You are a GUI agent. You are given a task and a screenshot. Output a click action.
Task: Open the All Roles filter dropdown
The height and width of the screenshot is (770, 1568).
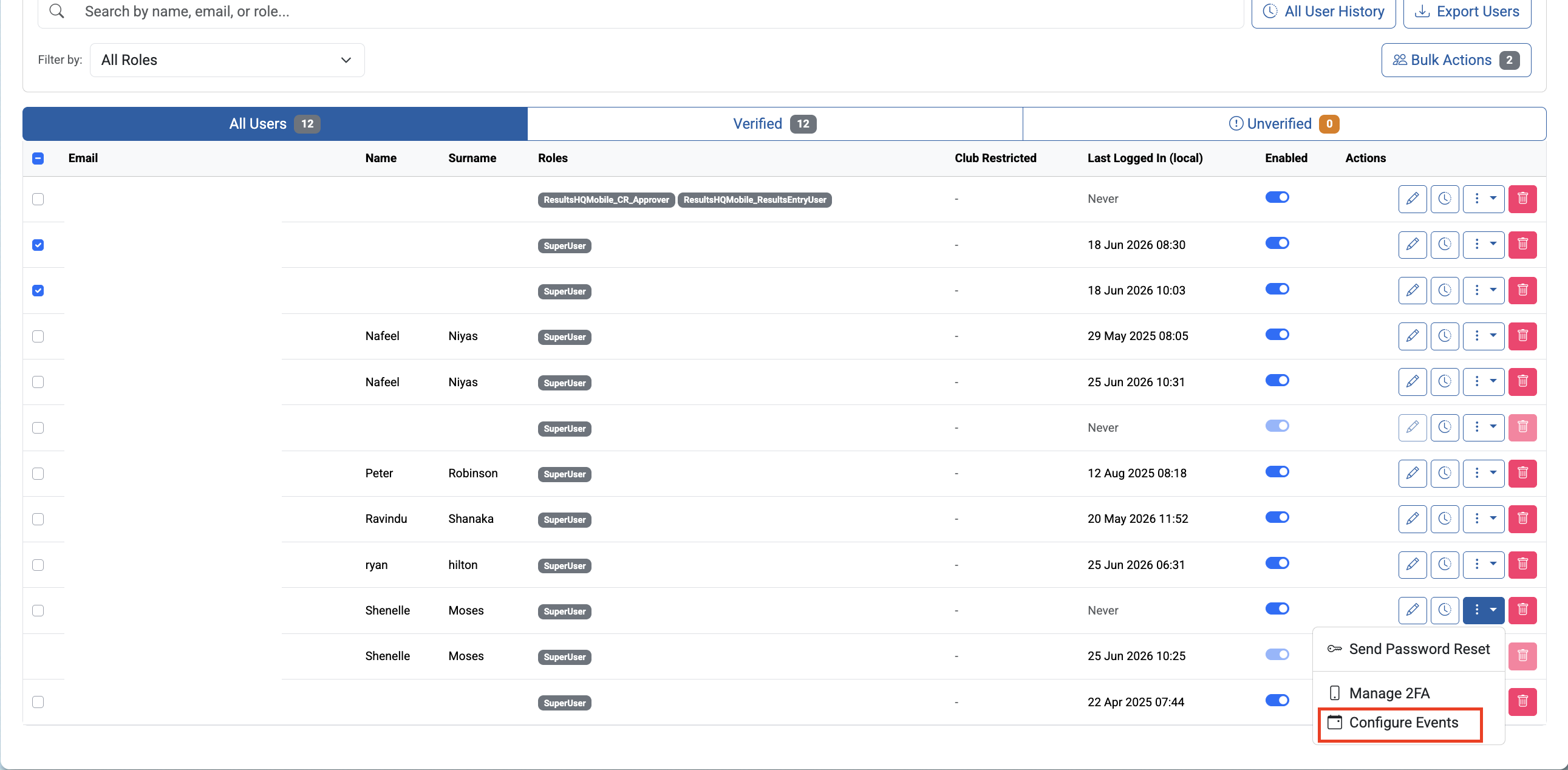point(227,60)
